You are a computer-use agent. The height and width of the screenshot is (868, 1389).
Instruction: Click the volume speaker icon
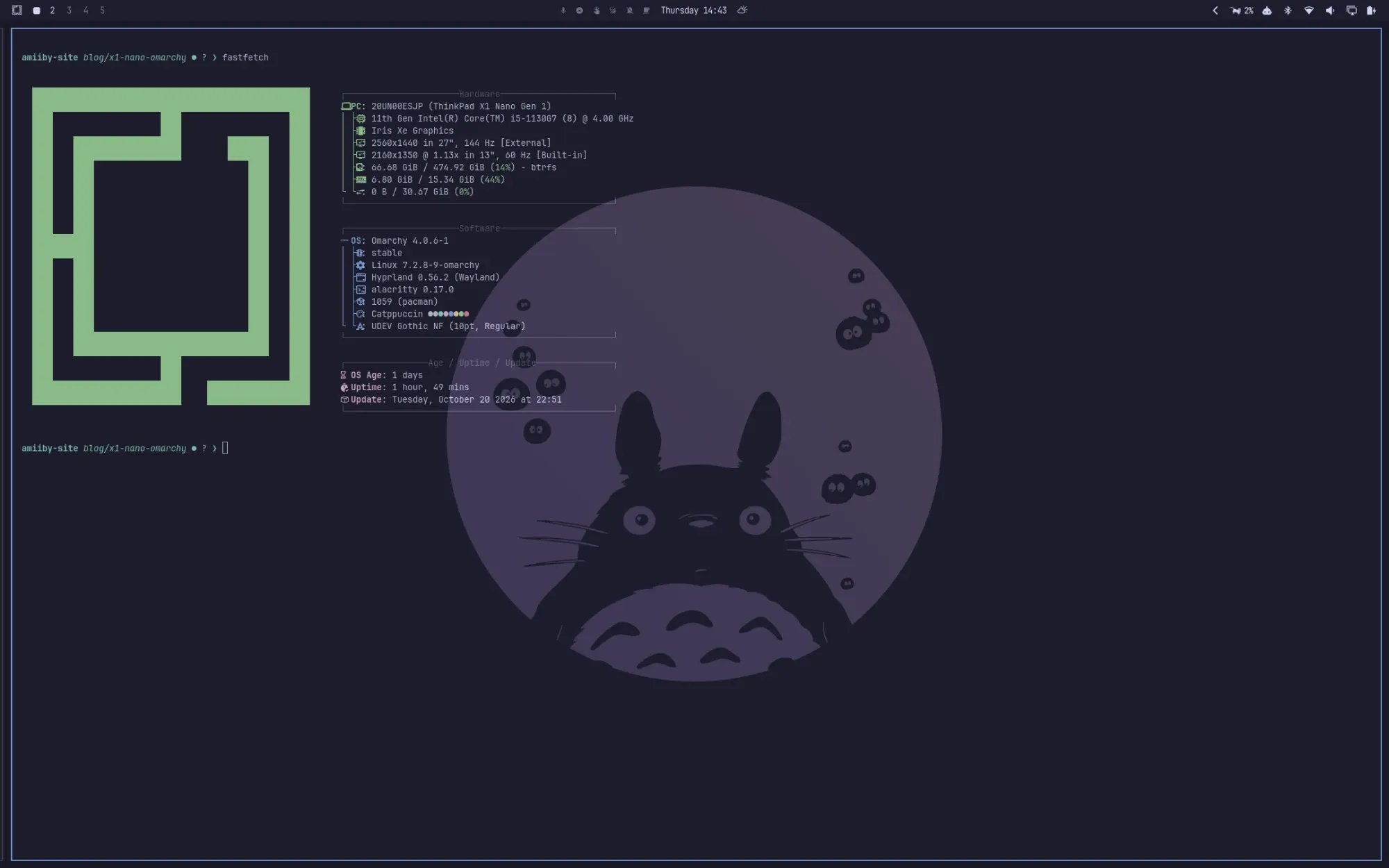point(1330,10)
